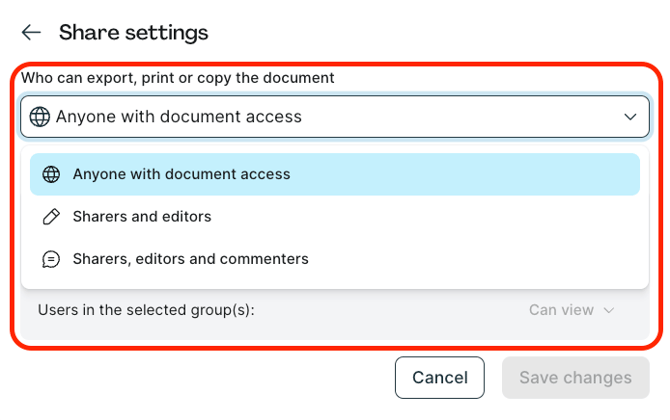
Task: Click the Save changes button
Action: coord(575,378)
